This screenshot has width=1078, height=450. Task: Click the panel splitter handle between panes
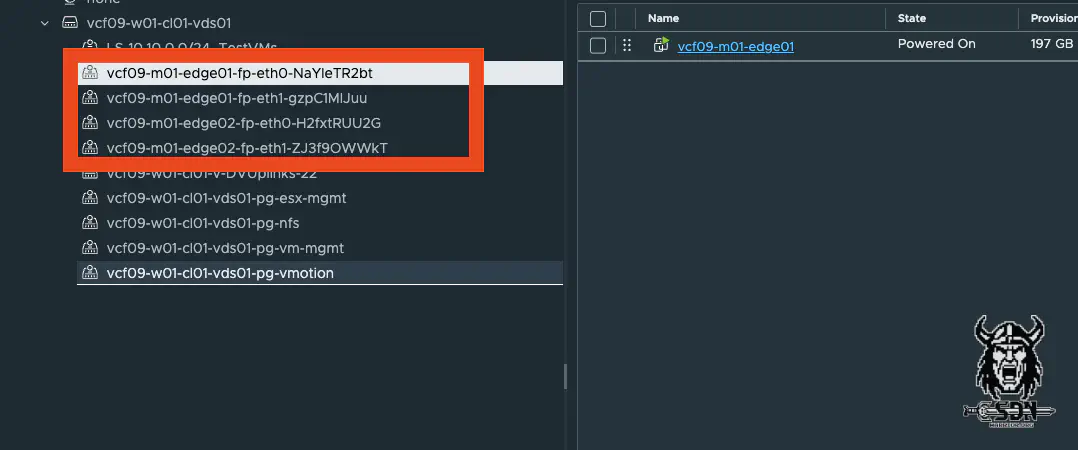click(565, 376)
